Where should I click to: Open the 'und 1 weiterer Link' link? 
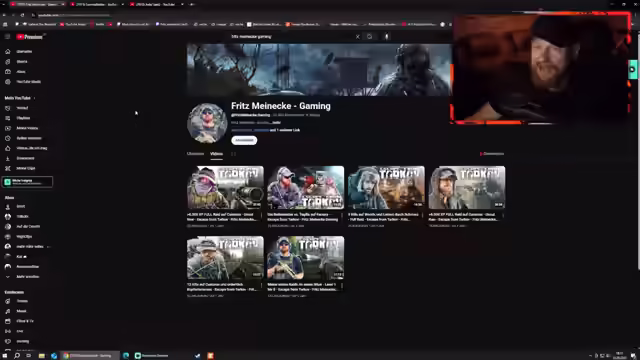pos(285,130)
